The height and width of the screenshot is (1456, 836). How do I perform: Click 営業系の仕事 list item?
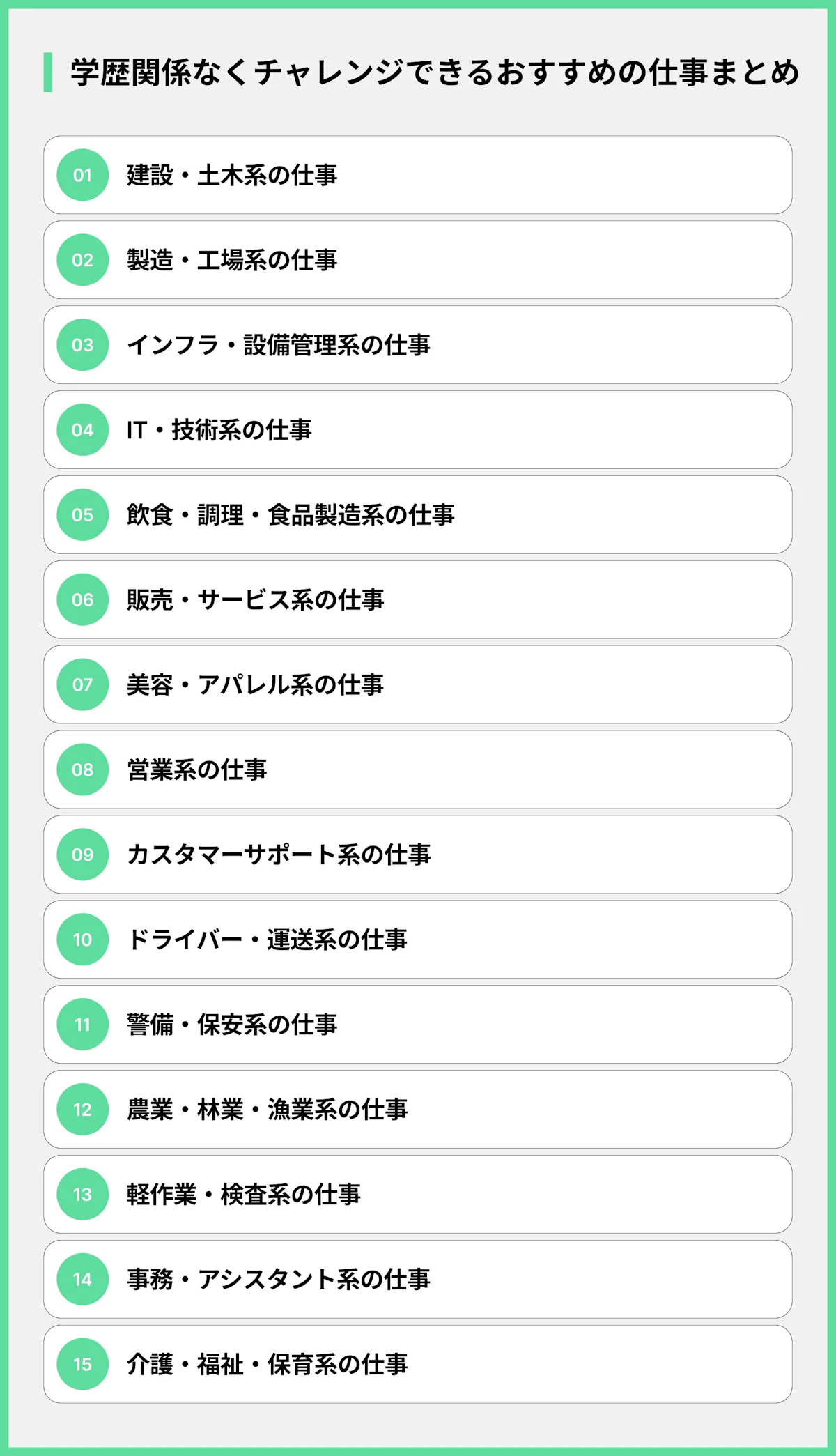[197, 769]
